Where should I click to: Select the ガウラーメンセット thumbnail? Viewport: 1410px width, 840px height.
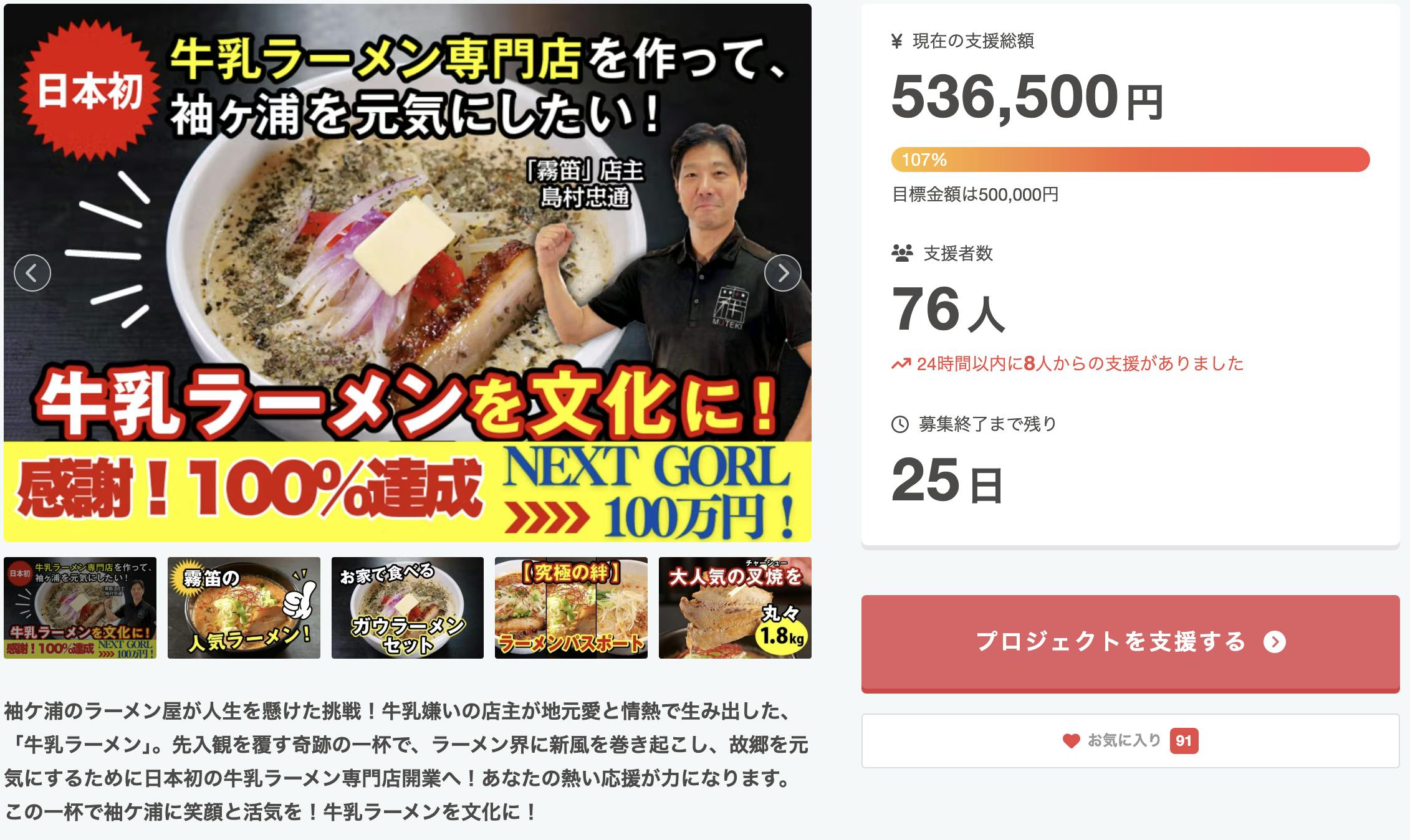click(408, 608)
